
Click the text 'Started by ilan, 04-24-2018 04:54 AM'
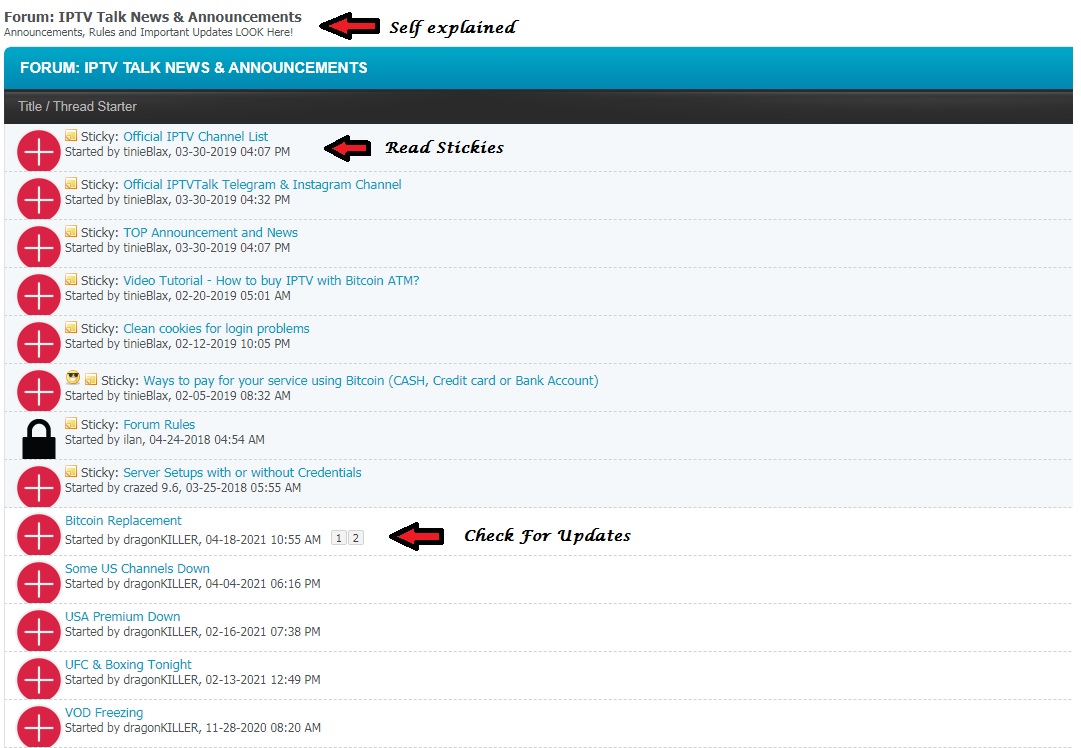tap(165, 439)
